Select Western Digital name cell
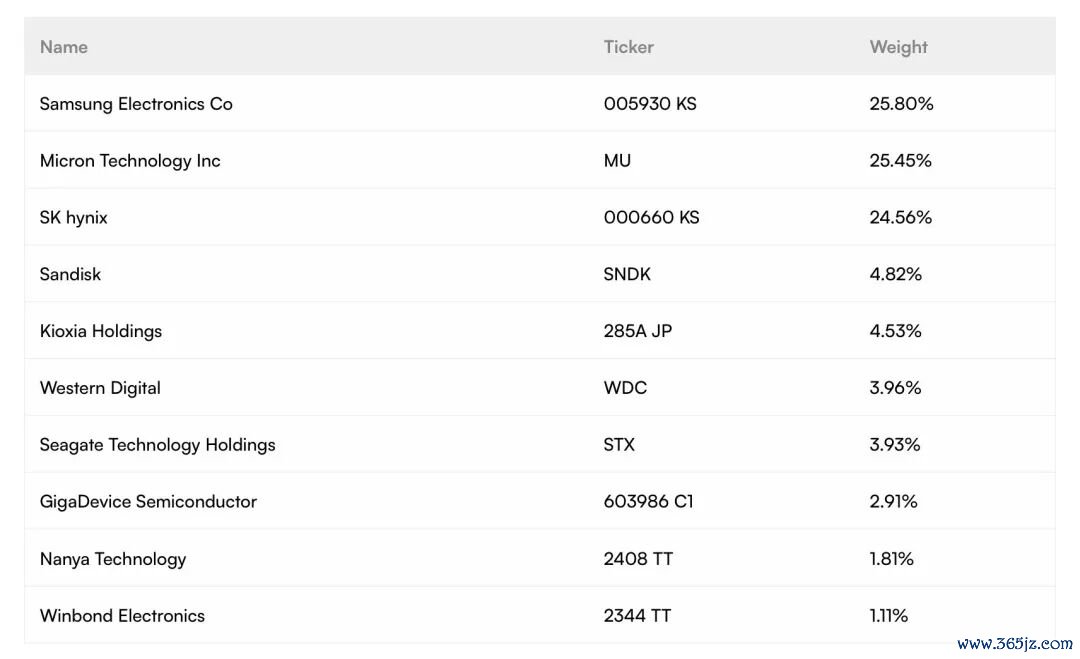Screen dimensions: 1080x659 tap(100, 388)
